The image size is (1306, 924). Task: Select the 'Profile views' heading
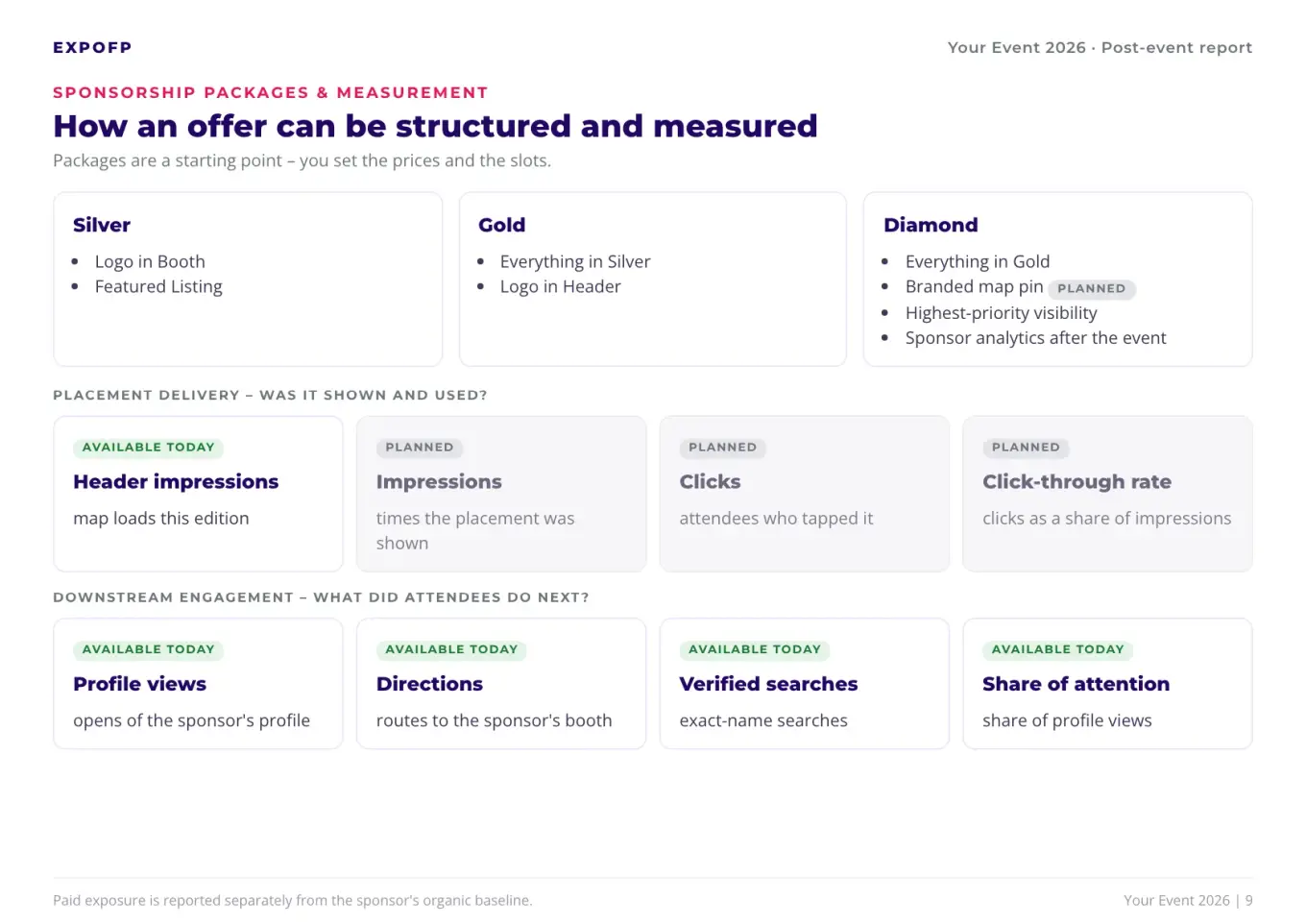pyautogui.click(x=140, y=684)
